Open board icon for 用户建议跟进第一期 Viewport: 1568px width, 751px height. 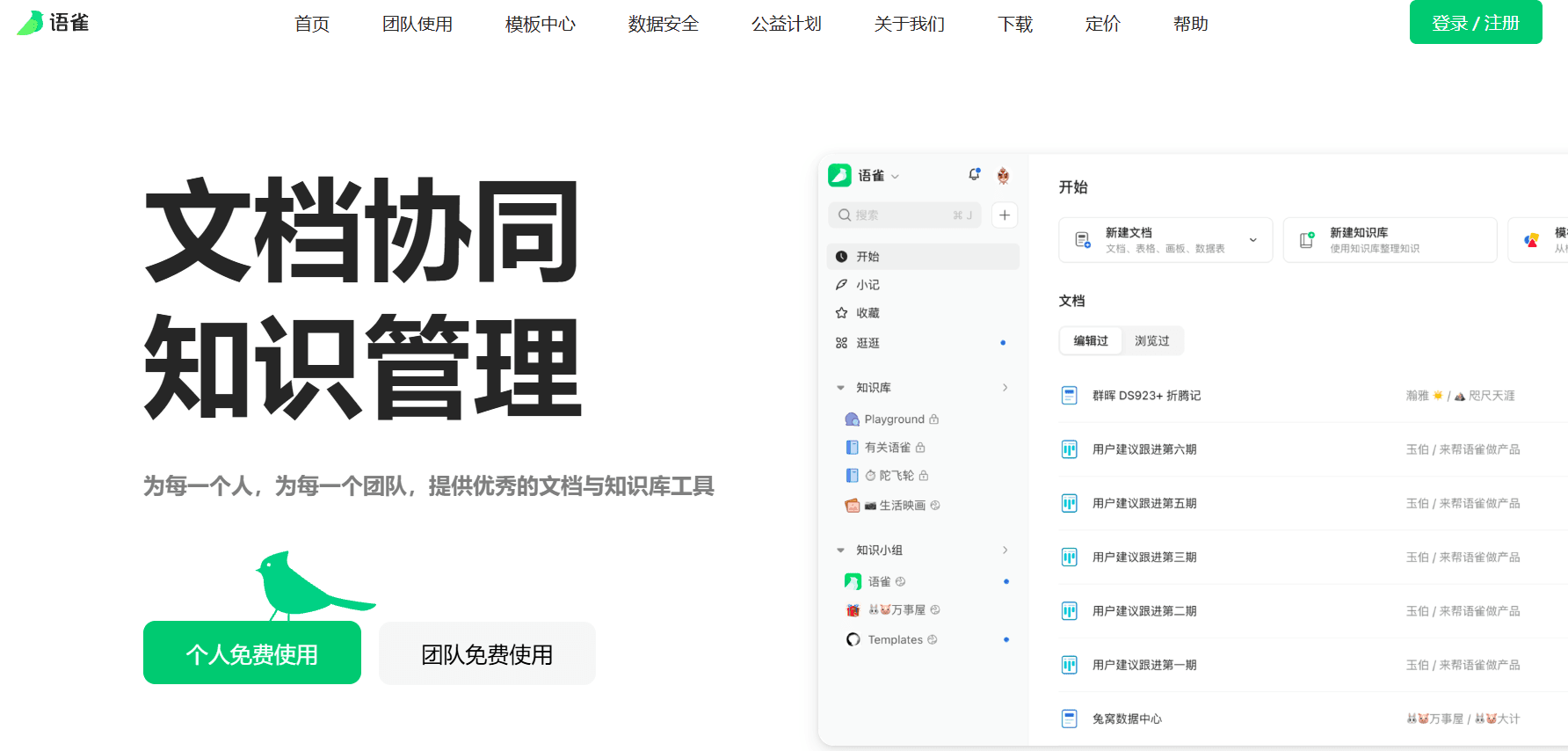point(1069,665)
